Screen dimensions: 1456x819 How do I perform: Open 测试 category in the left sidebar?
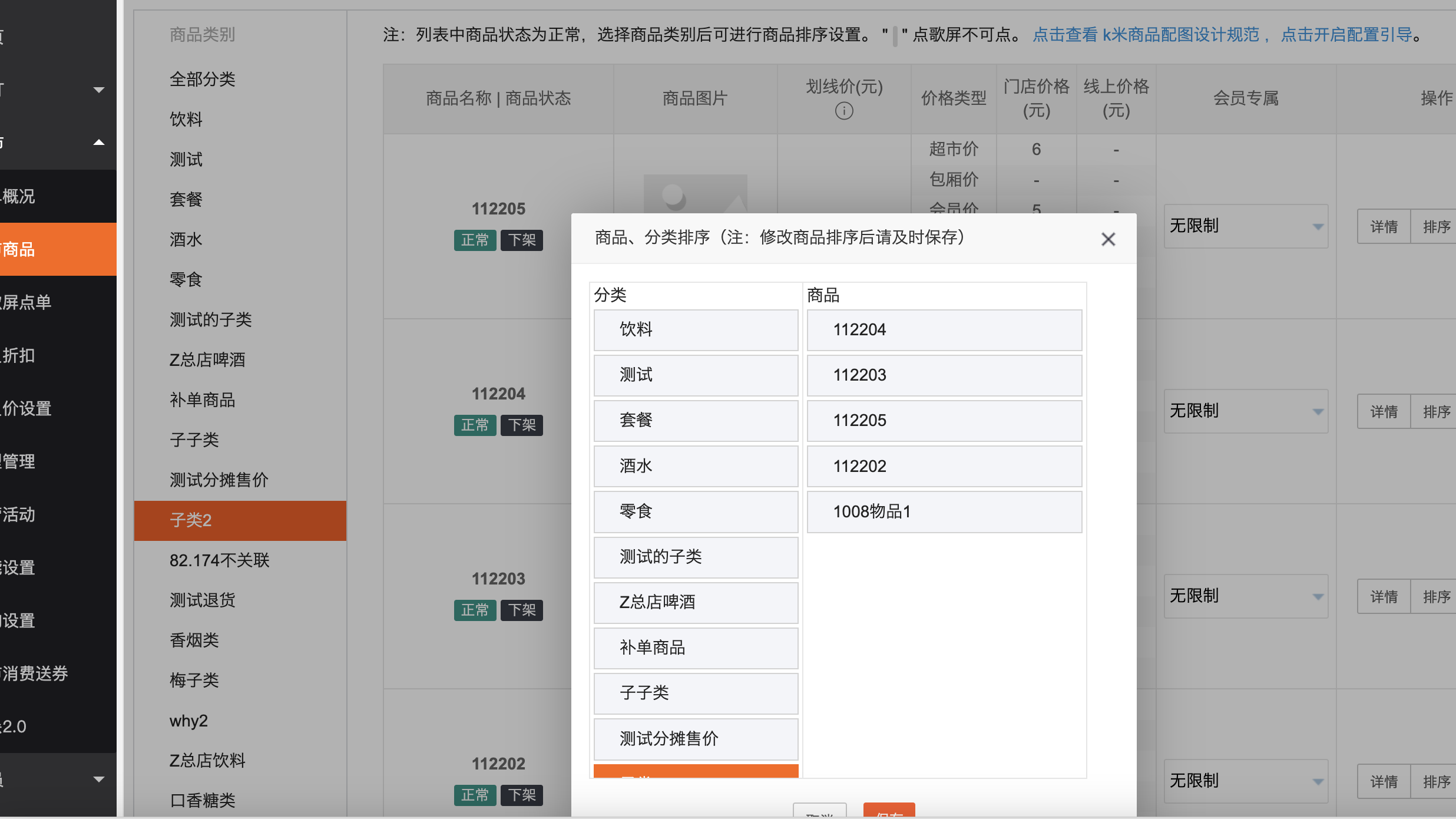click(x=240, y=159)
